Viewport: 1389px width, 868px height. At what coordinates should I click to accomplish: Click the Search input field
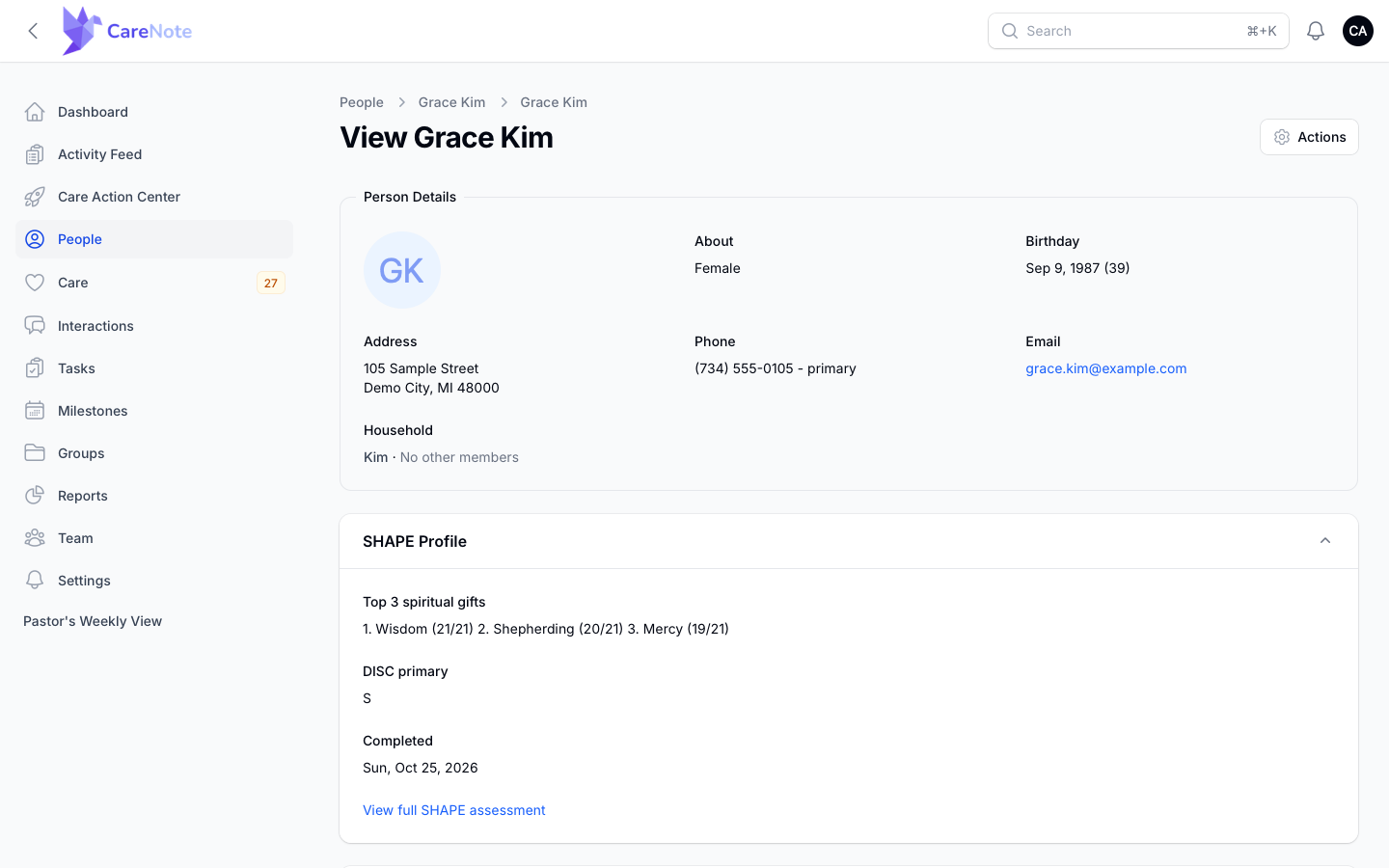pyautogui.click(x=1138, y=31)
